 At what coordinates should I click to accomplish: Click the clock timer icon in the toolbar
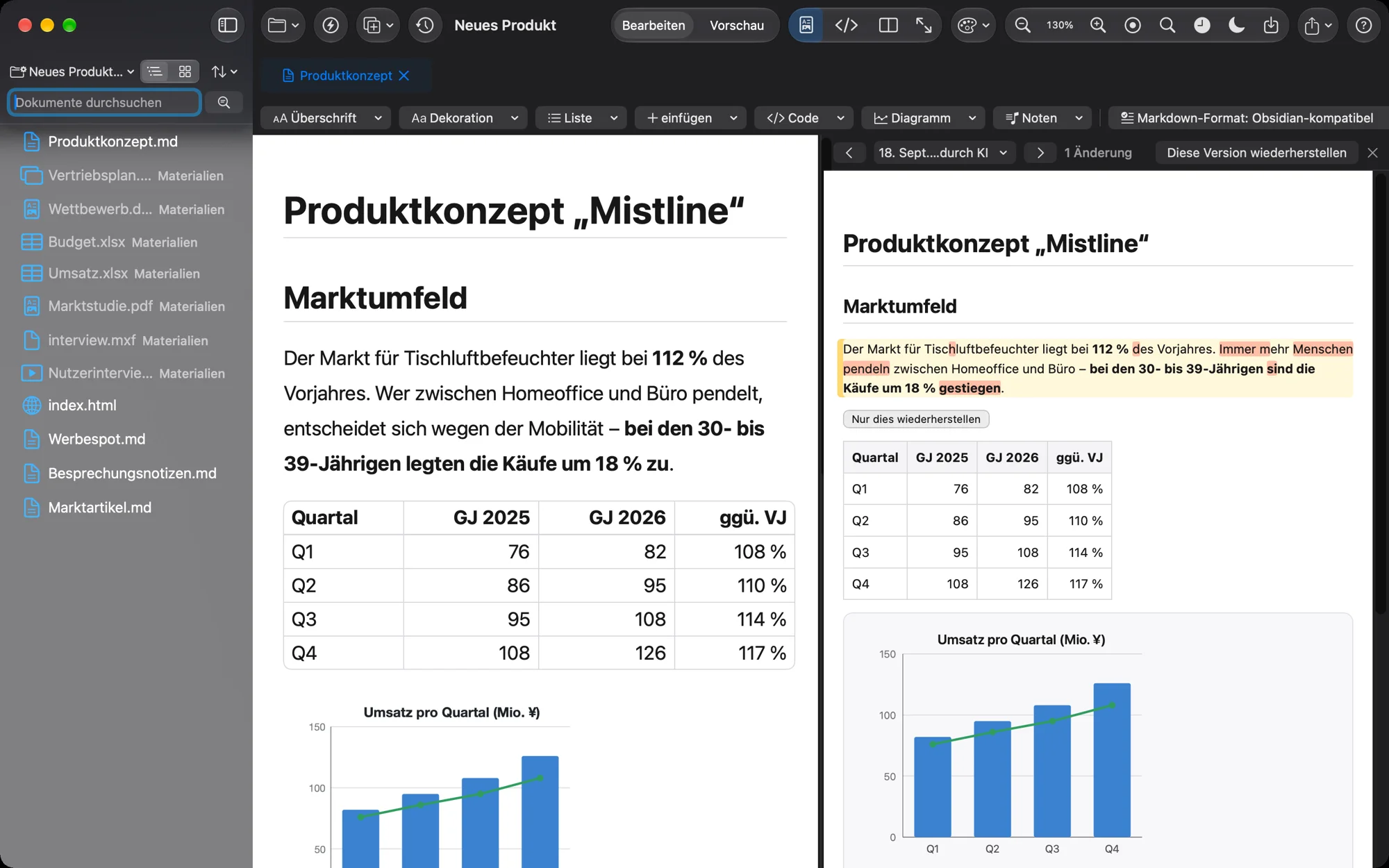pyautogui.click(x=1202, y=26)
